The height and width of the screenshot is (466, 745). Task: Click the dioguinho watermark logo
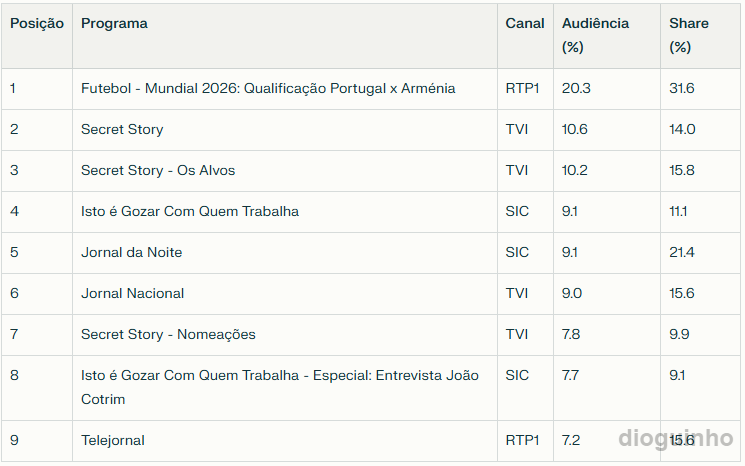pyautogui.click(x=674, y=437)
